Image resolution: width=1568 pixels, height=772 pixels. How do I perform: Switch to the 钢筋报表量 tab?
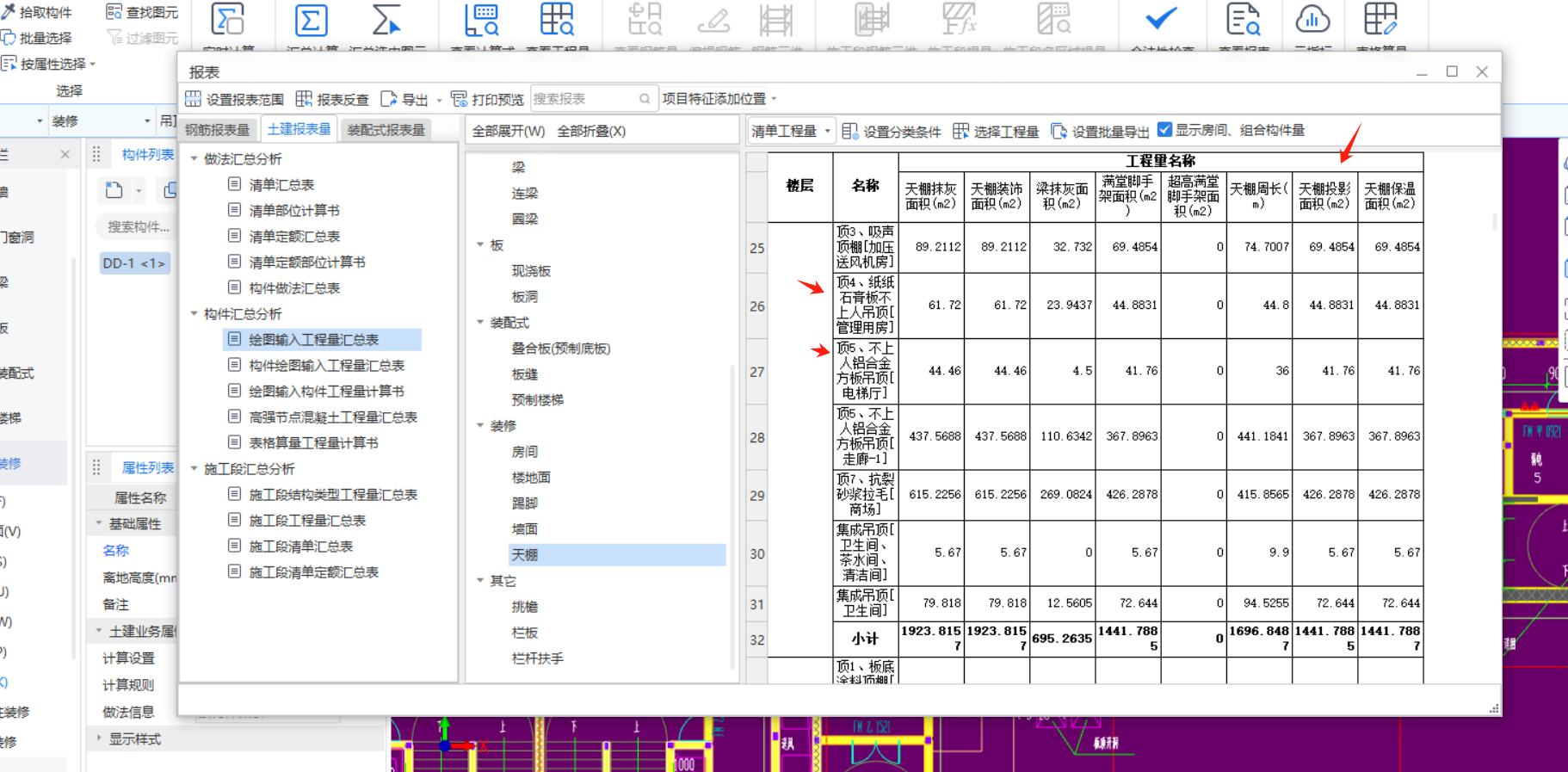tap(218, 130)
